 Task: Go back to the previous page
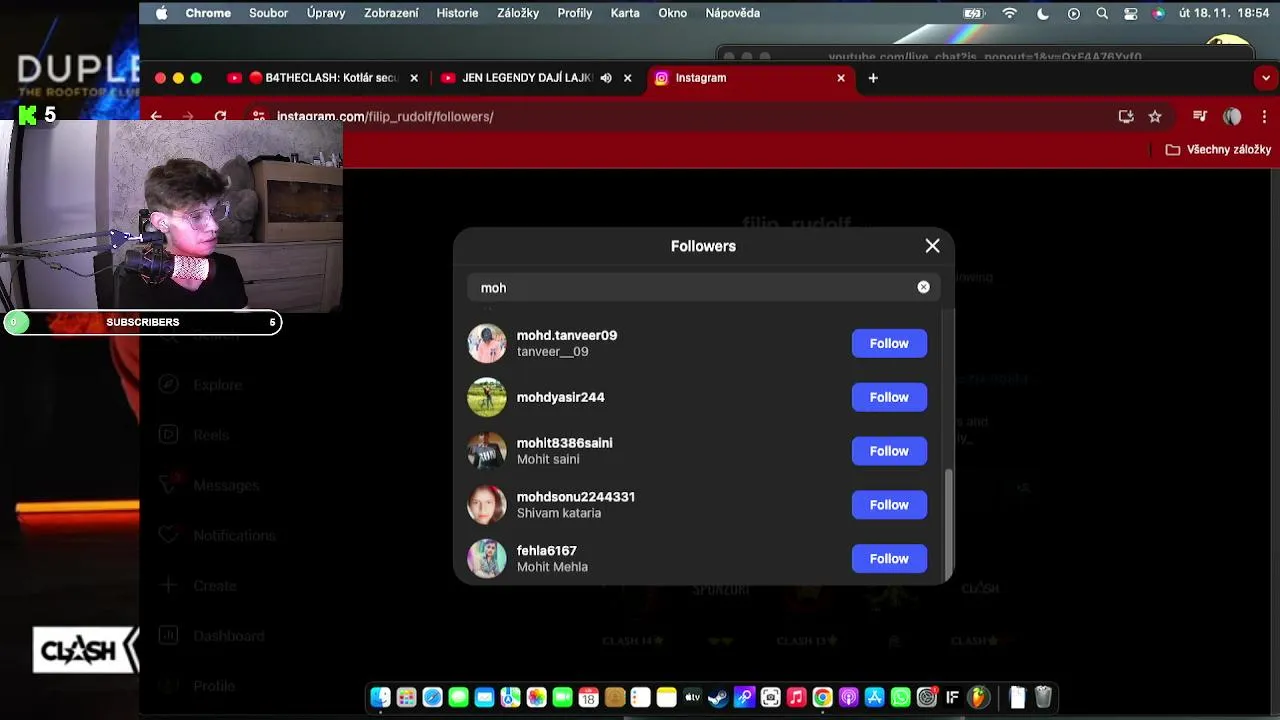coord(156,117)
